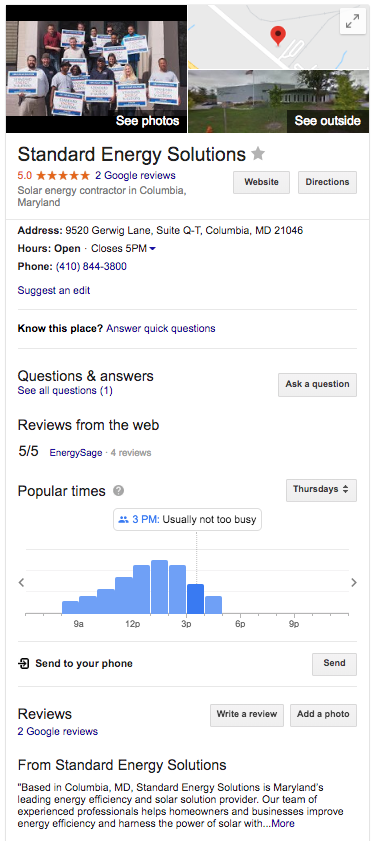Get Directions to the business
This screenshot has width=376, height=841.
(327, 182)
